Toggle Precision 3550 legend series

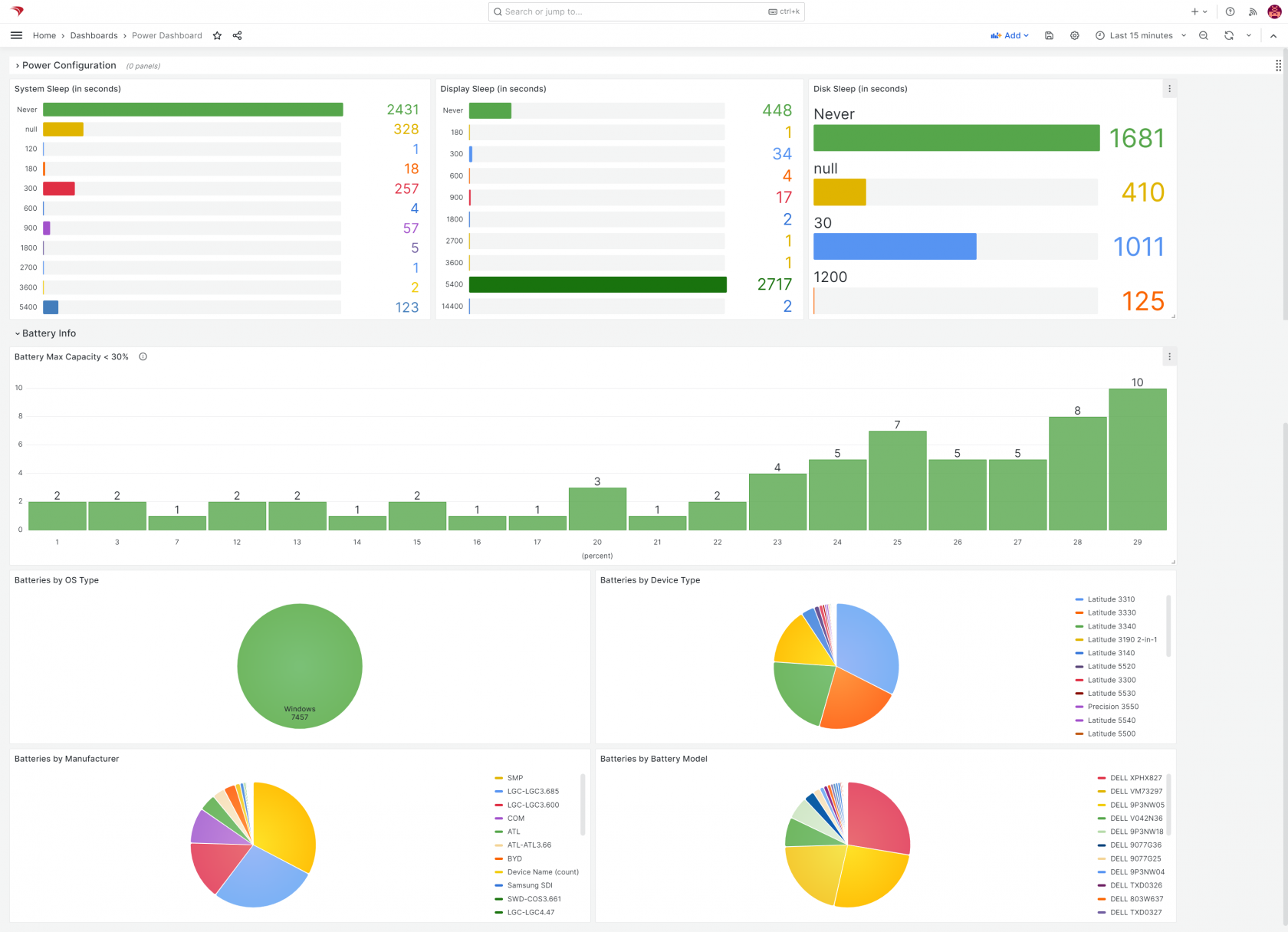1113,707
